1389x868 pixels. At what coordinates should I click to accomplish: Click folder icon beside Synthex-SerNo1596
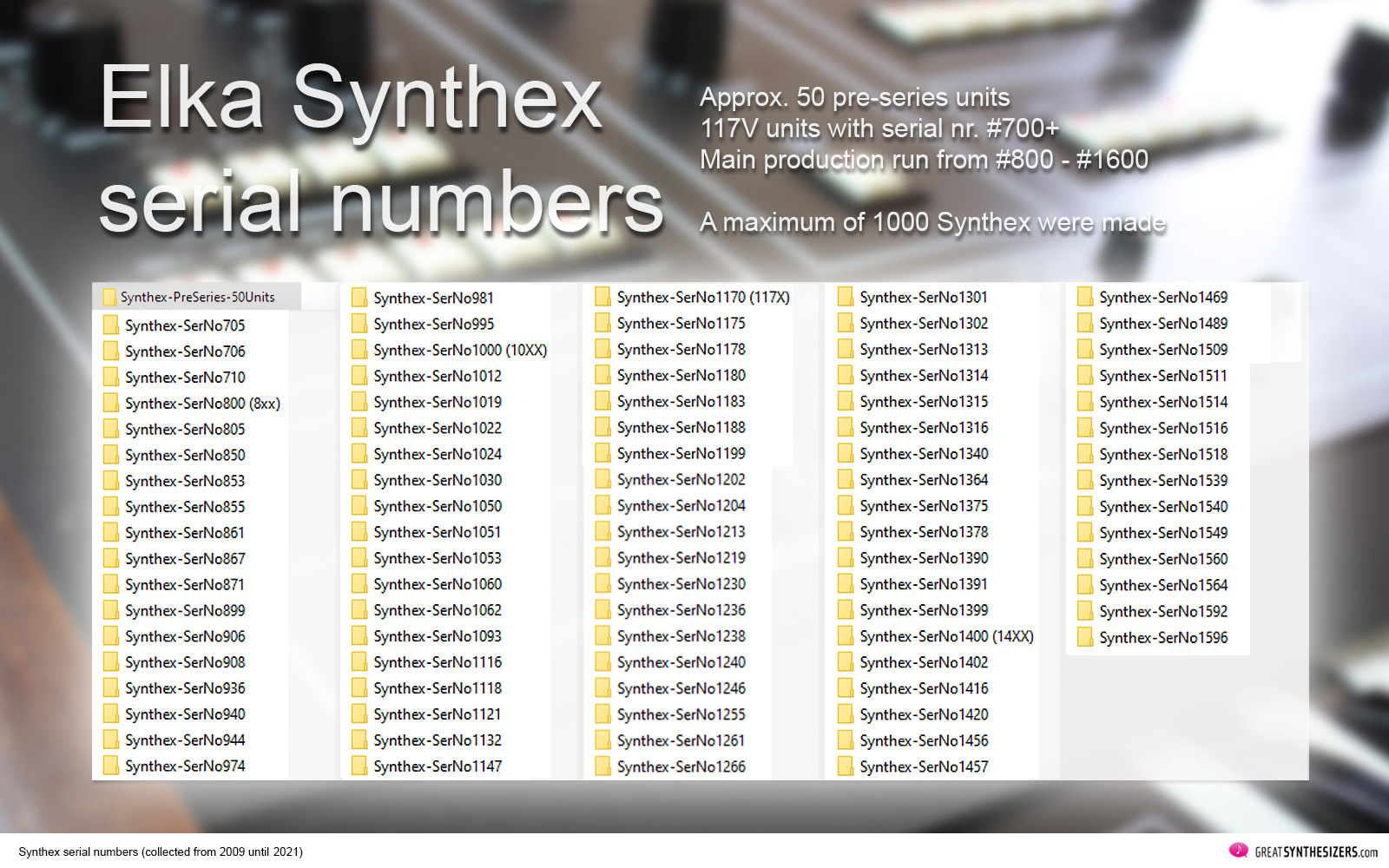click(x=1084, y=638)
